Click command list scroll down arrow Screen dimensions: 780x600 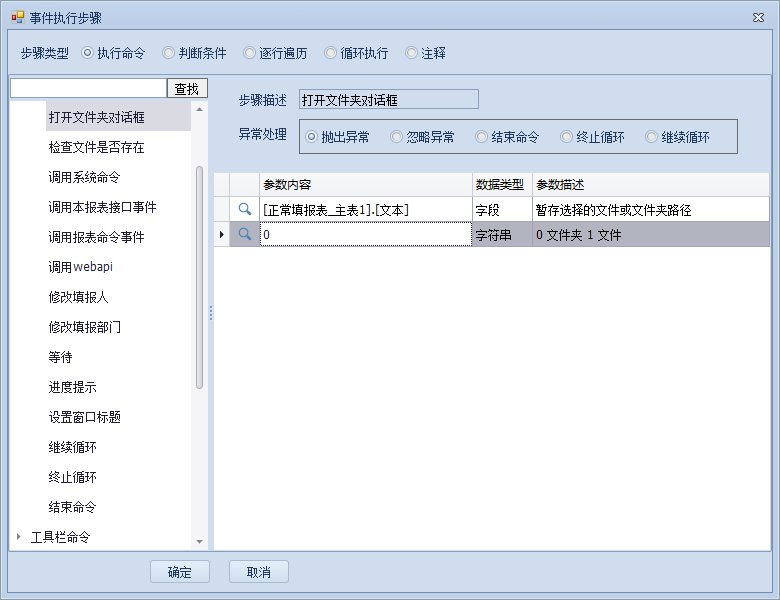point(199,542)
